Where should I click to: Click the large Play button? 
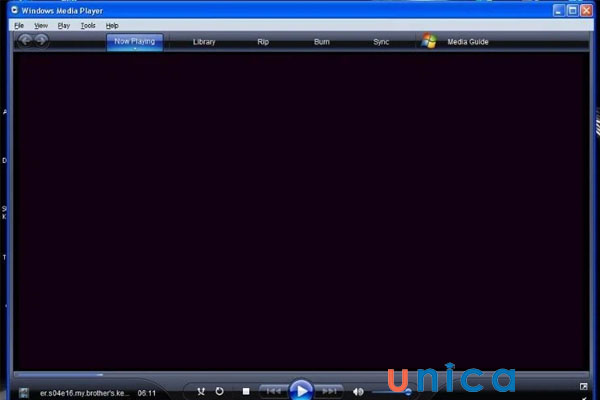point(301,390)
